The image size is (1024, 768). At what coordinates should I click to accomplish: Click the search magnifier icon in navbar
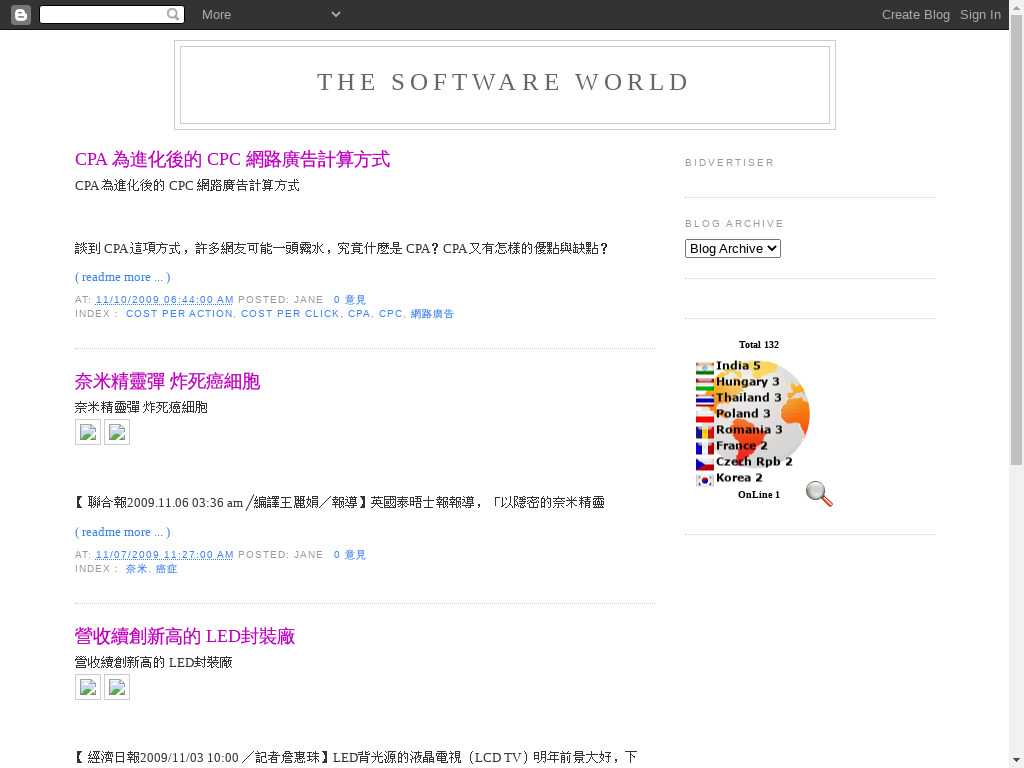(x=173, y=14)
